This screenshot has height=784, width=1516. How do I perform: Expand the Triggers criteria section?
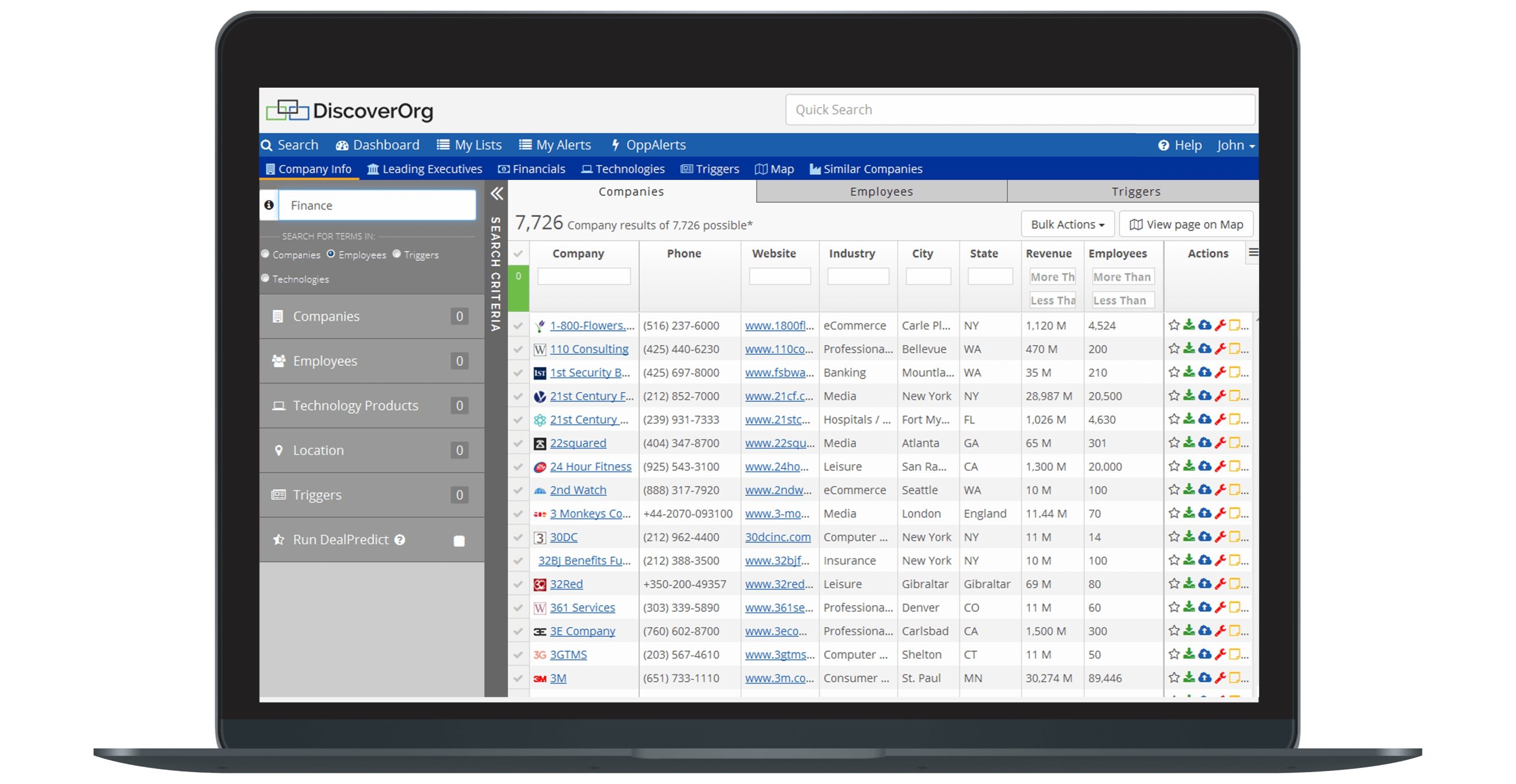pyautogui.click(x=371, y=495)
